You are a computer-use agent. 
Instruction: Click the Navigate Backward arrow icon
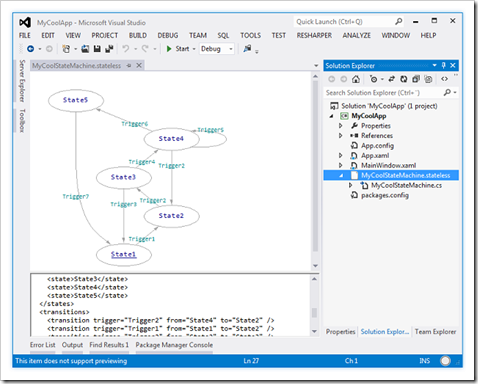point(30,49)
